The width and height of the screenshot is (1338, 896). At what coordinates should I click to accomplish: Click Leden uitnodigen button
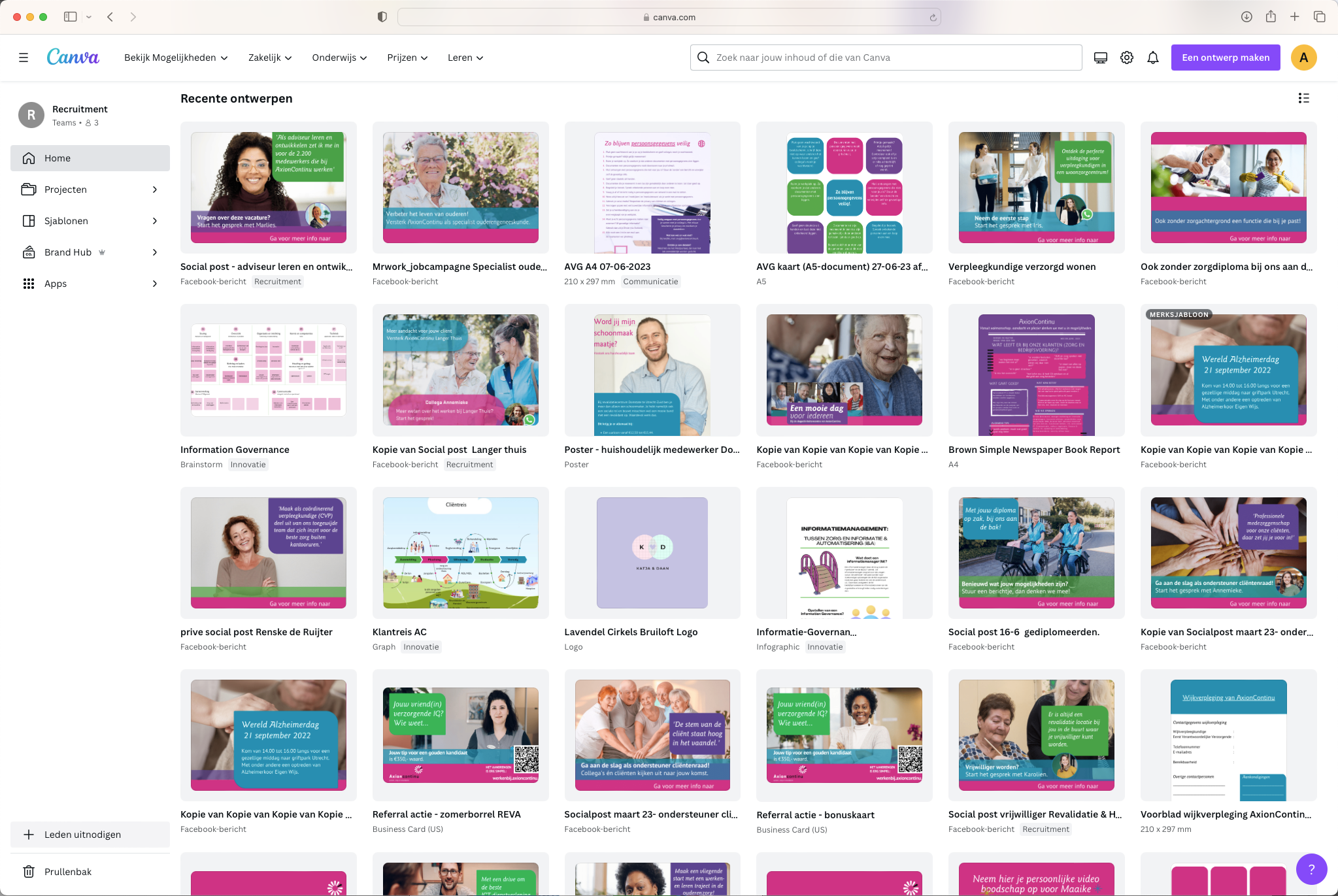pos(90,835)
